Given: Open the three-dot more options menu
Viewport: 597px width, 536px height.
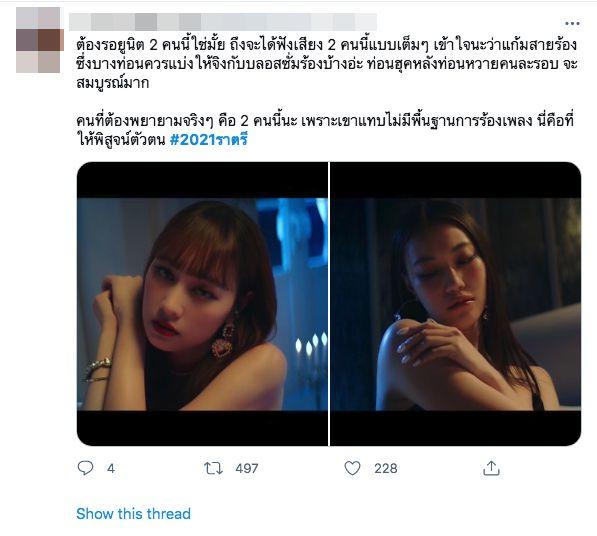Looking at the screenshot, I should pos(572,24).
